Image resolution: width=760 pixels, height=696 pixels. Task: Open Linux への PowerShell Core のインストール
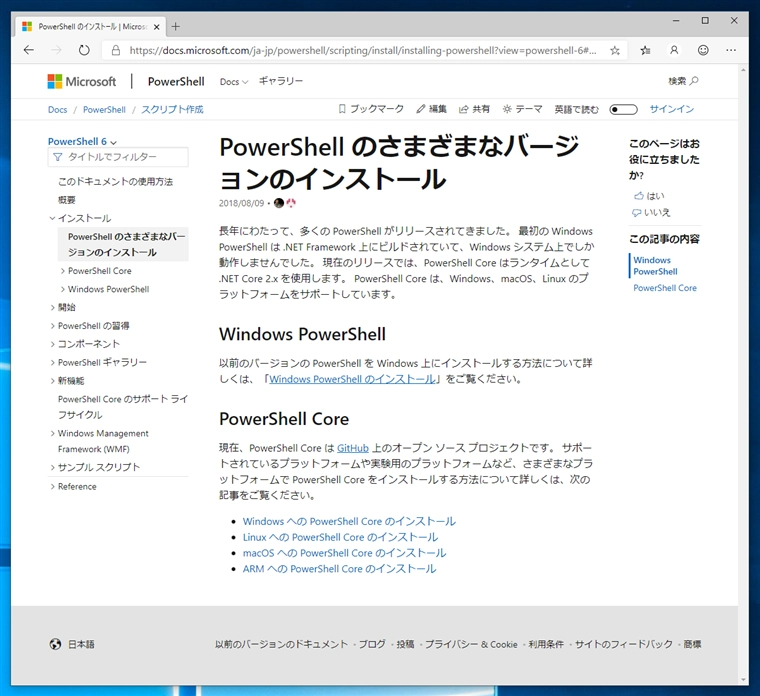tap(340, 538)
